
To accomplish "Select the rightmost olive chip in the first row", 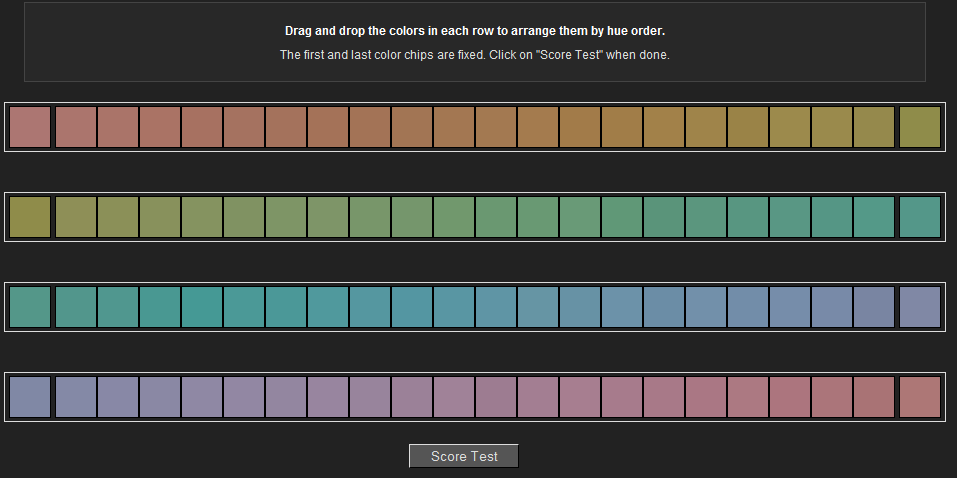I will click(920, 127).
